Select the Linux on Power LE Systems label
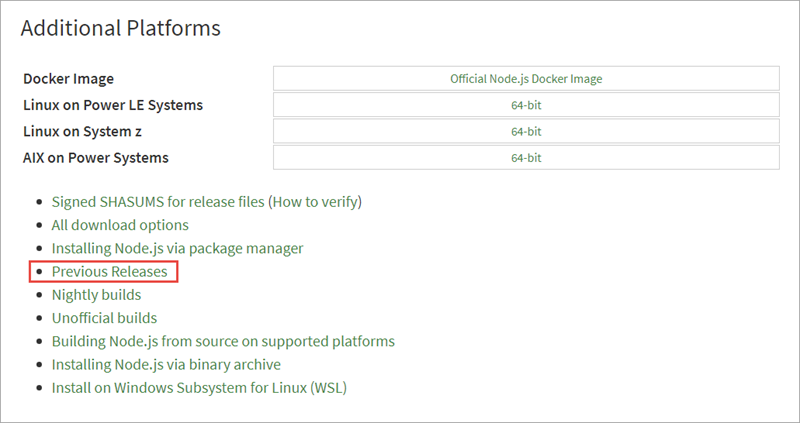Viewport: 800px width, 423px height. (113, 105)
